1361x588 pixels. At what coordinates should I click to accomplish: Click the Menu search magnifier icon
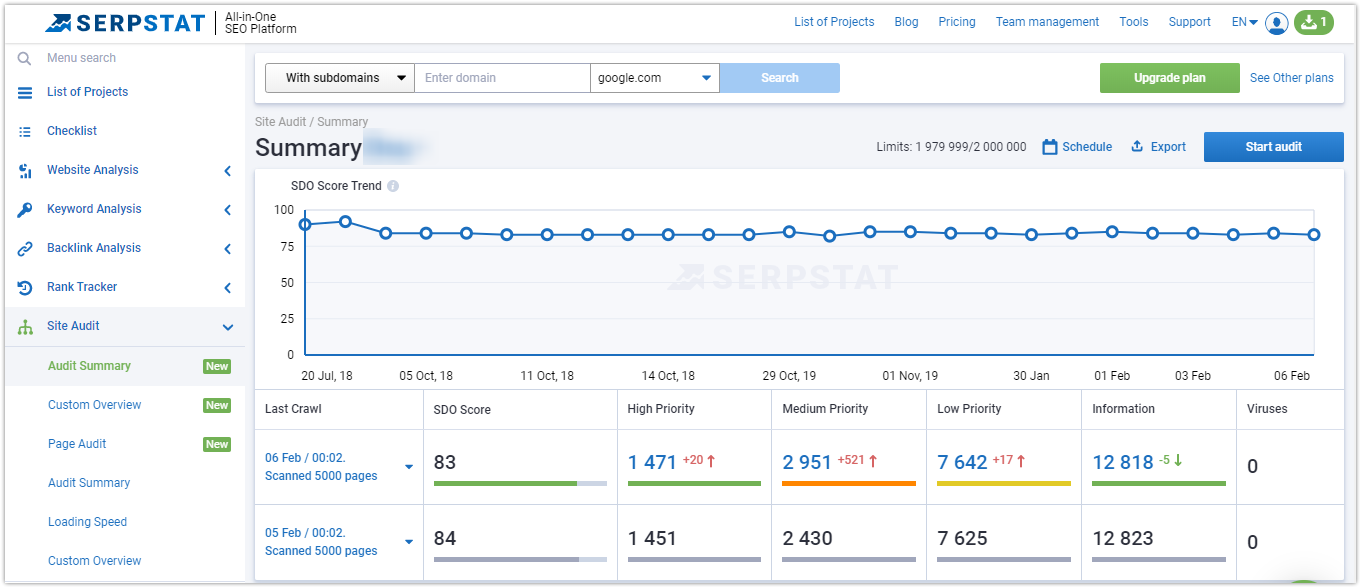coord(25,58)
